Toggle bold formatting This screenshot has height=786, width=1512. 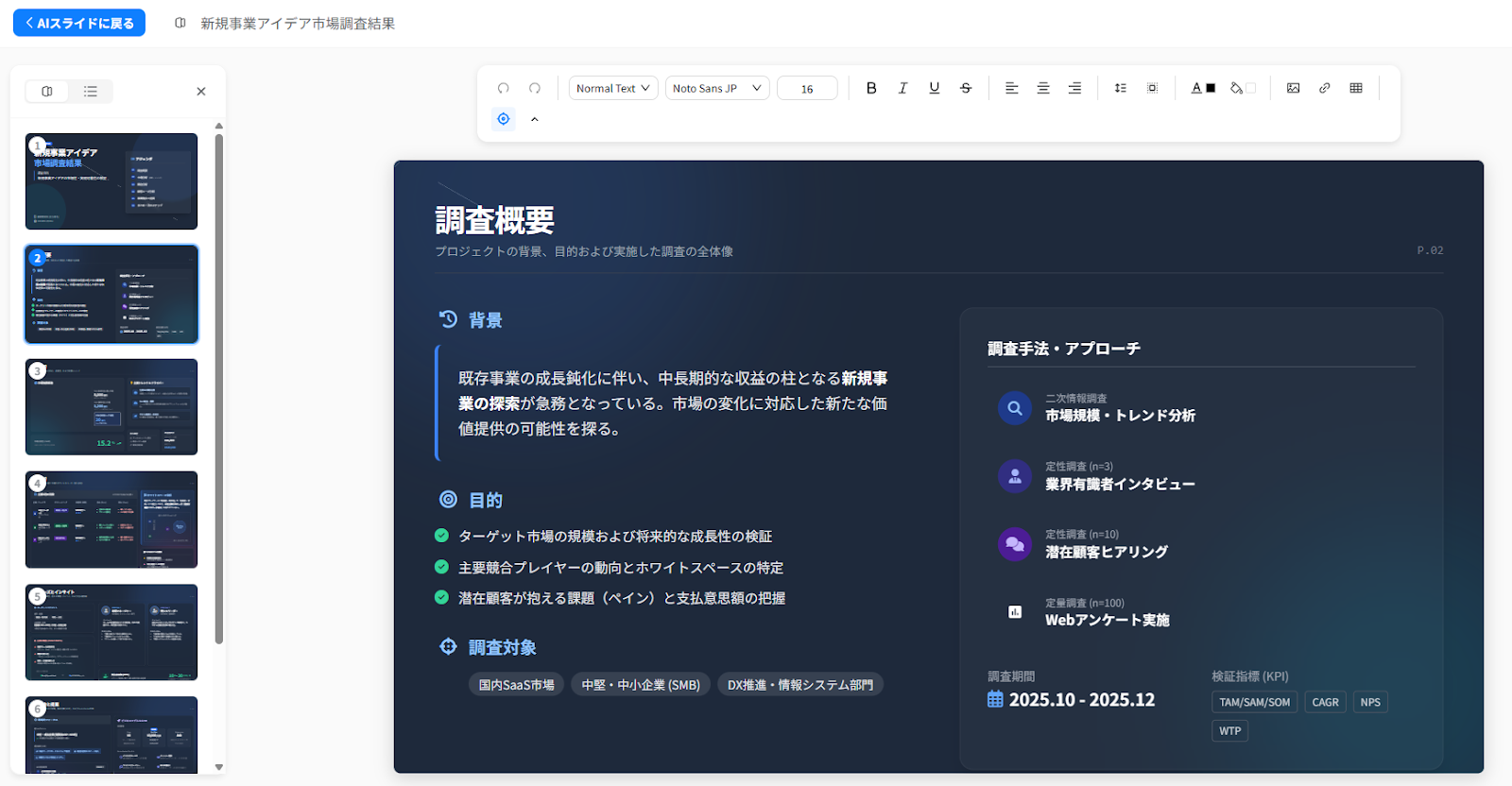coord(871,88)
